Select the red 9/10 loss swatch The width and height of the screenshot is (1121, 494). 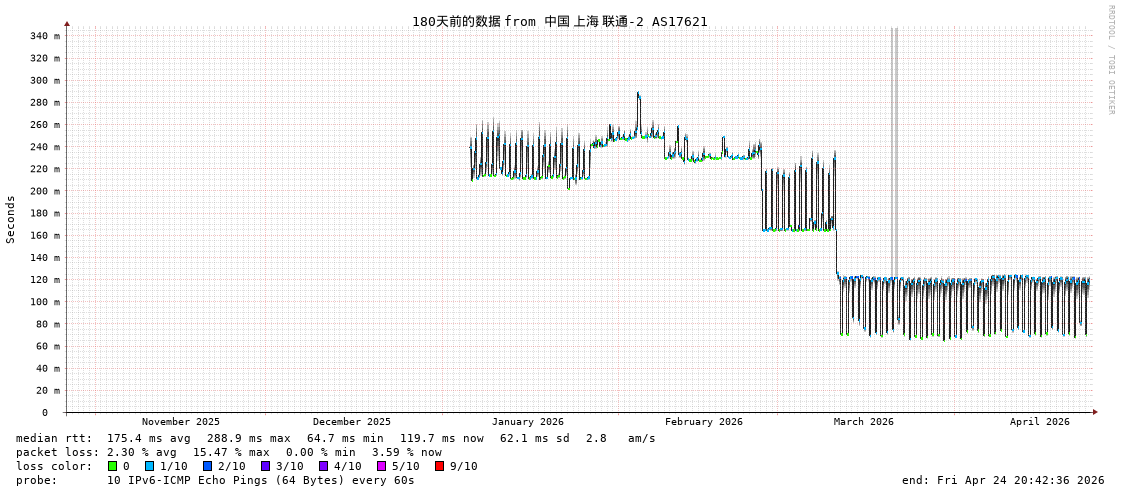(x=439, y=466)
